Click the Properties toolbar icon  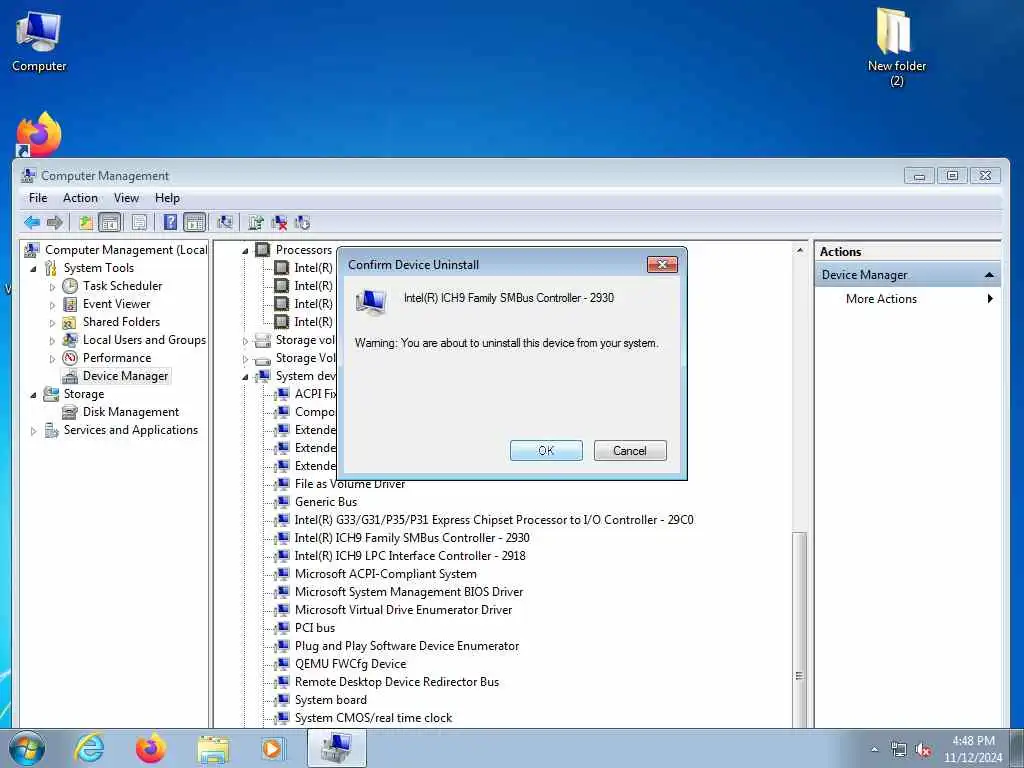pos(139,223)
